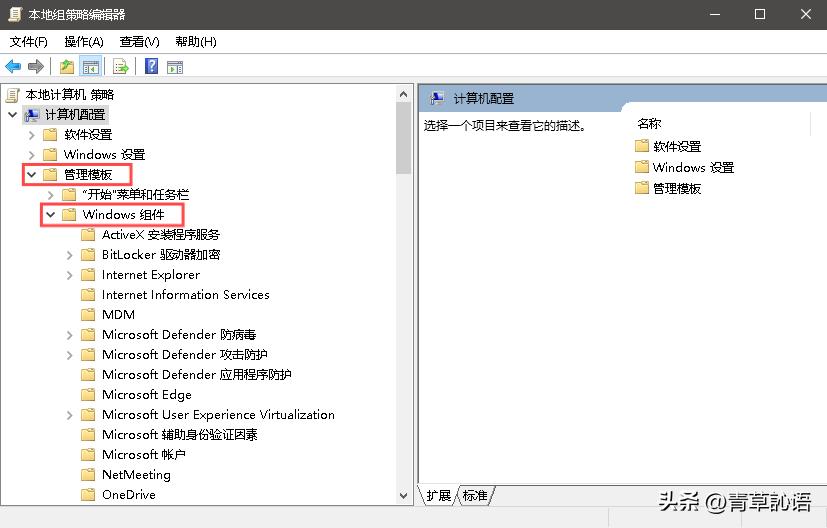Maximize the 本地组策略编辑器 window
Screen dimensions: 827x528
[x=760, y=14]
